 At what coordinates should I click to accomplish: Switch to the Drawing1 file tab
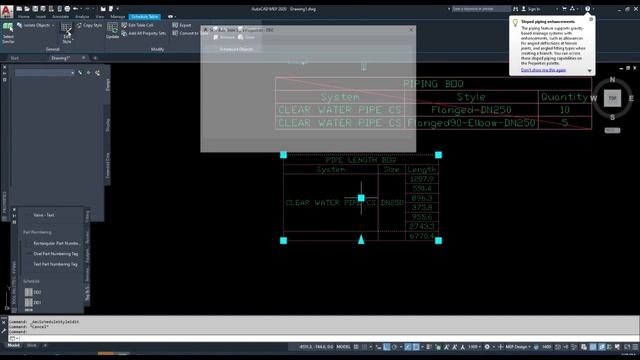tap(60, 58)
